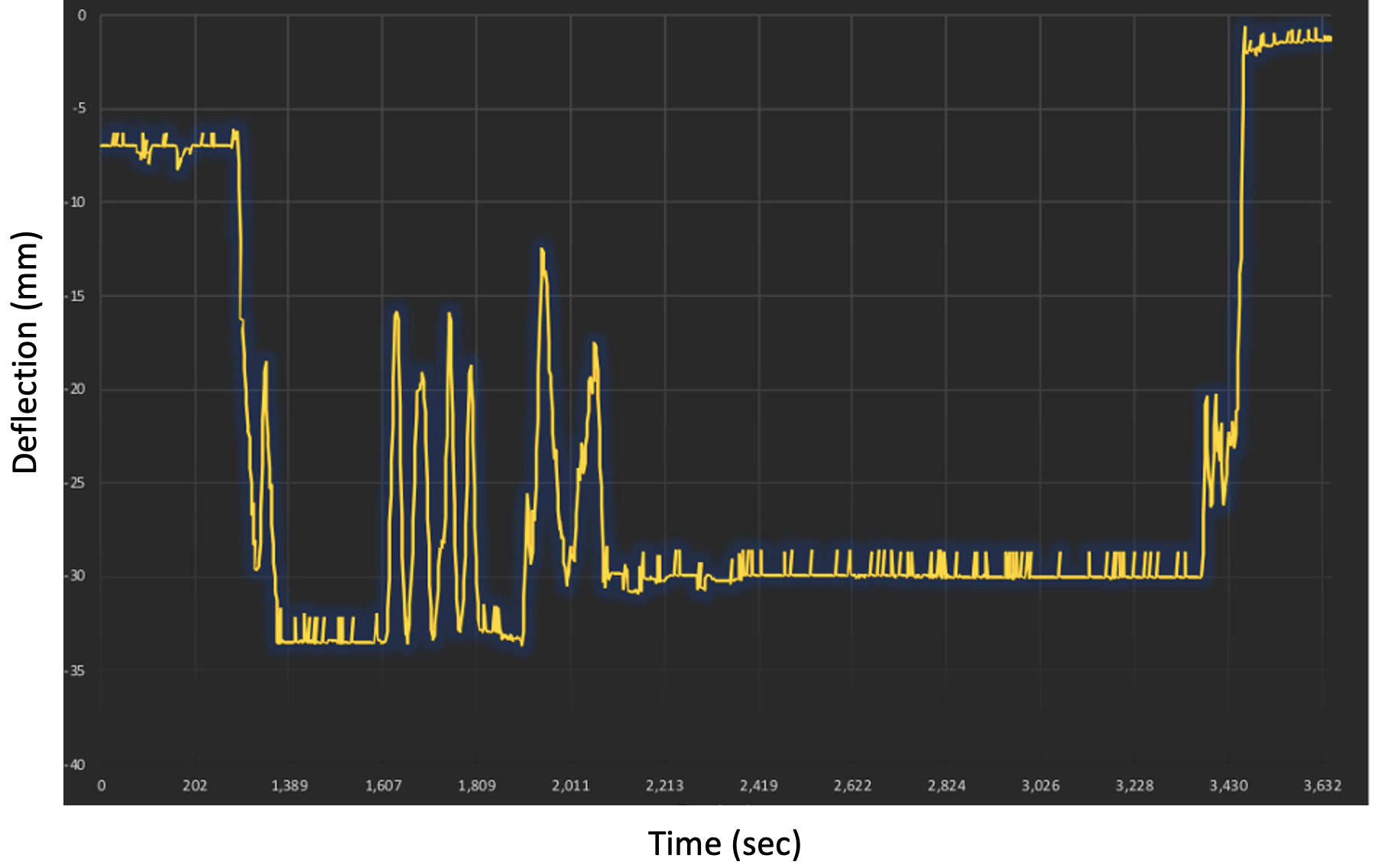The height and width of the screenshot is (868, 1382).
Task: Select the 1,607 x-axis tick label
Action: coord(383,785)
